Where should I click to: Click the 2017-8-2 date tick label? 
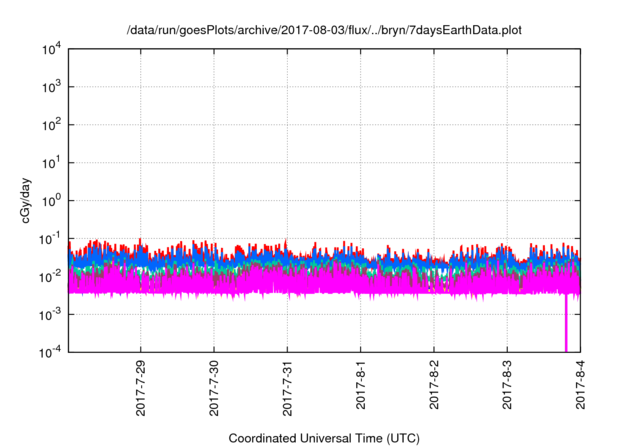point(434,385)
